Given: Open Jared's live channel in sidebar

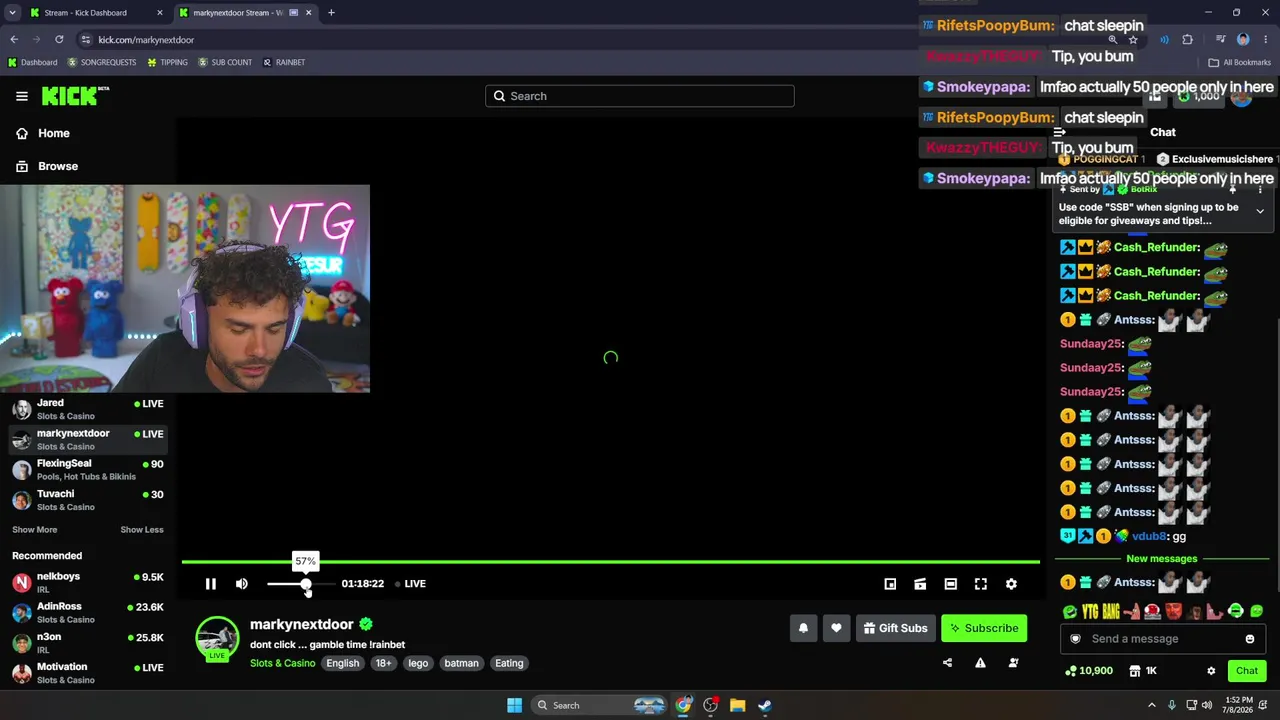Looking at the screenshot, I should (88, 409).
